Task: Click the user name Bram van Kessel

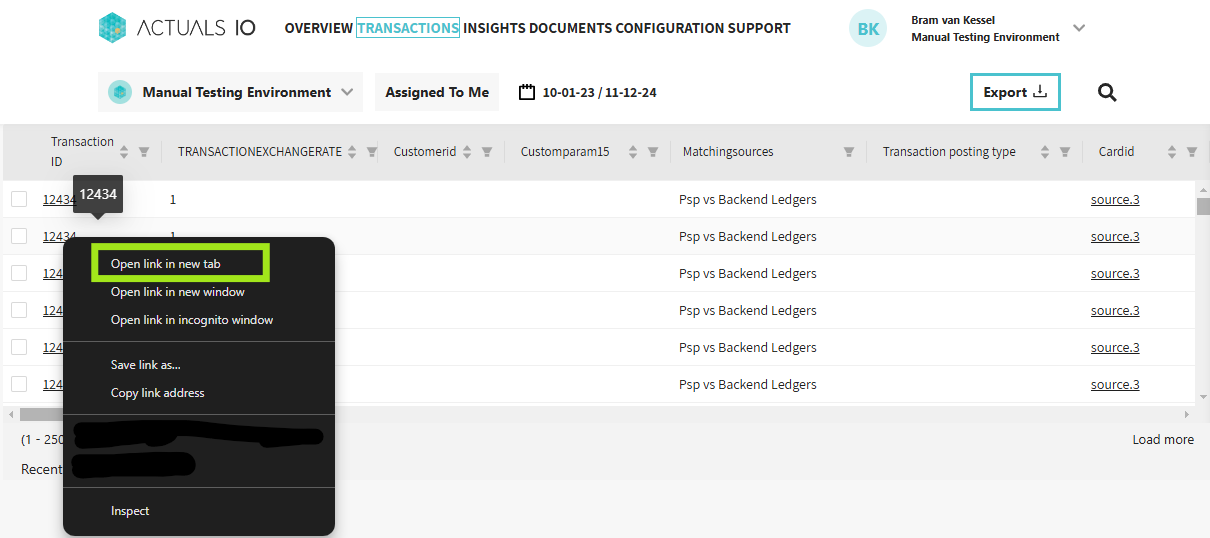Action: point(953,20)
